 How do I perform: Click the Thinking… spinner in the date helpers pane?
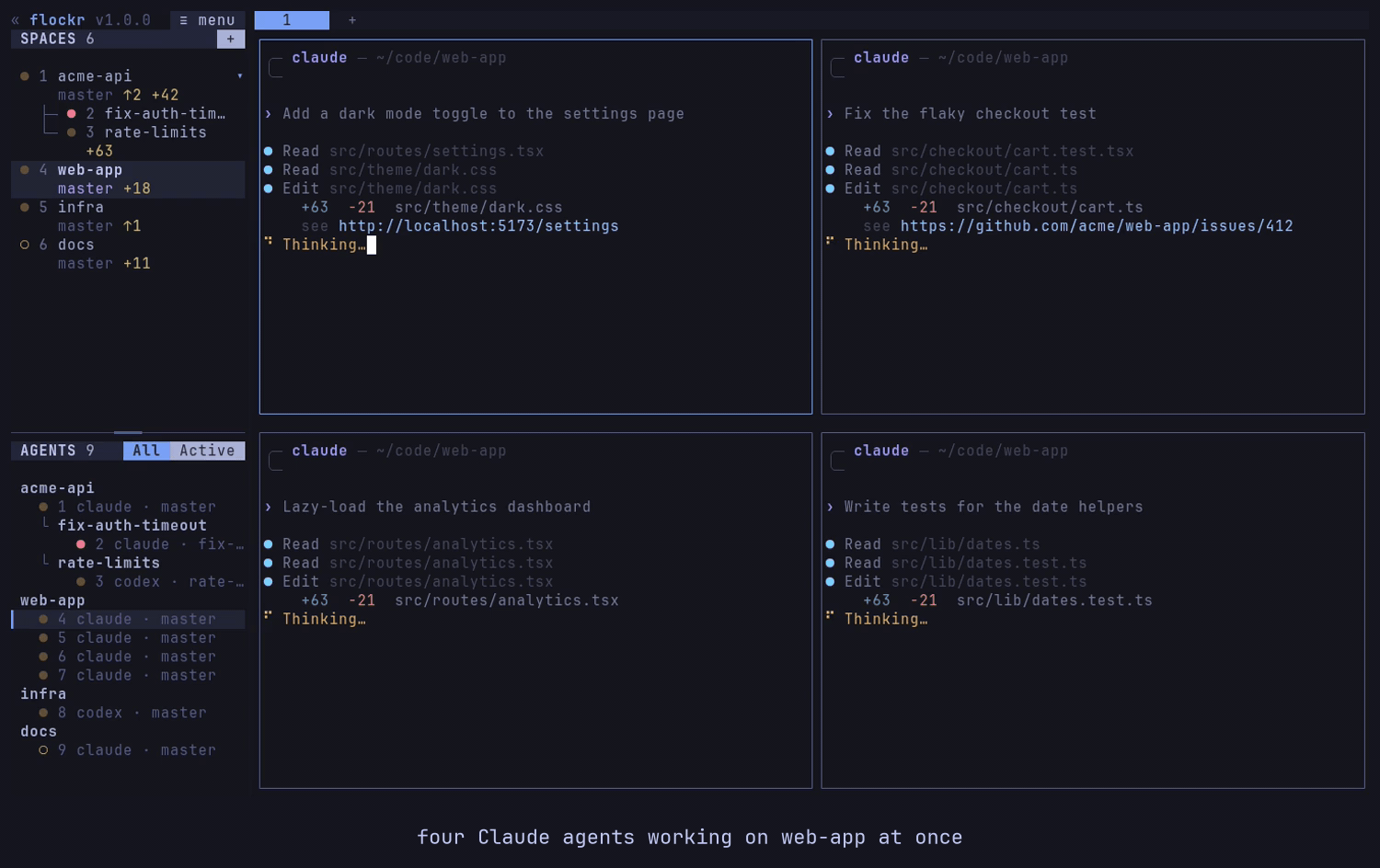click(x=830, y=615)
